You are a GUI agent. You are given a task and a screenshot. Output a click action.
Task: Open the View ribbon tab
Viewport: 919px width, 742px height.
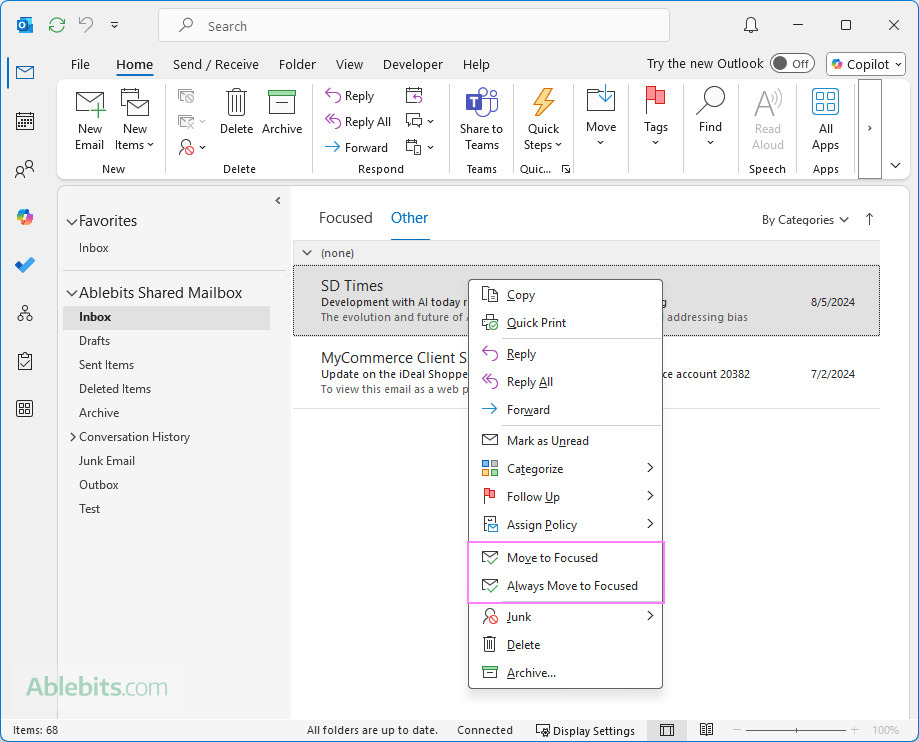[x=349, y=64]
